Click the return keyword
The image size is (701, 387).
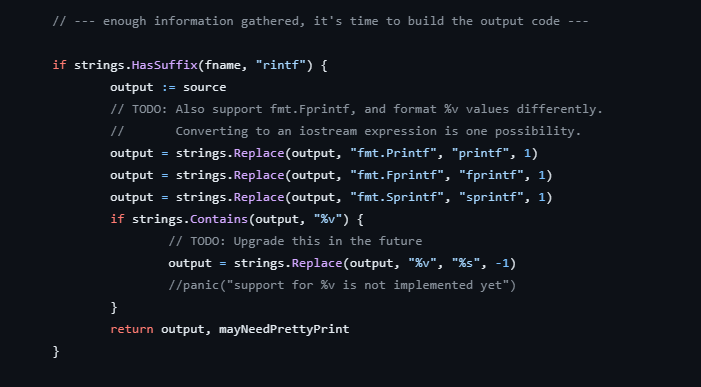point(132,329)
